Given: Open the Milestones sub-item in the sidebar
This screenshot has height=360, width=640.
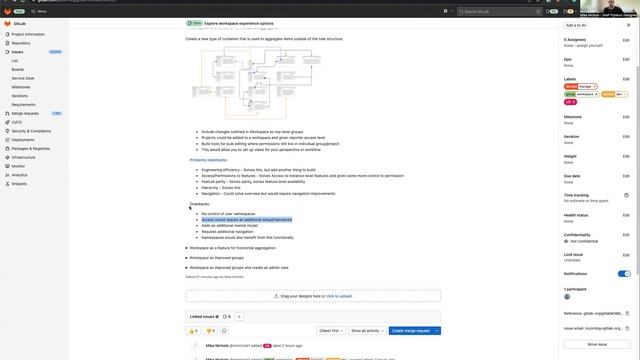Looking at the screenshot, I should (x=21, y=87).
